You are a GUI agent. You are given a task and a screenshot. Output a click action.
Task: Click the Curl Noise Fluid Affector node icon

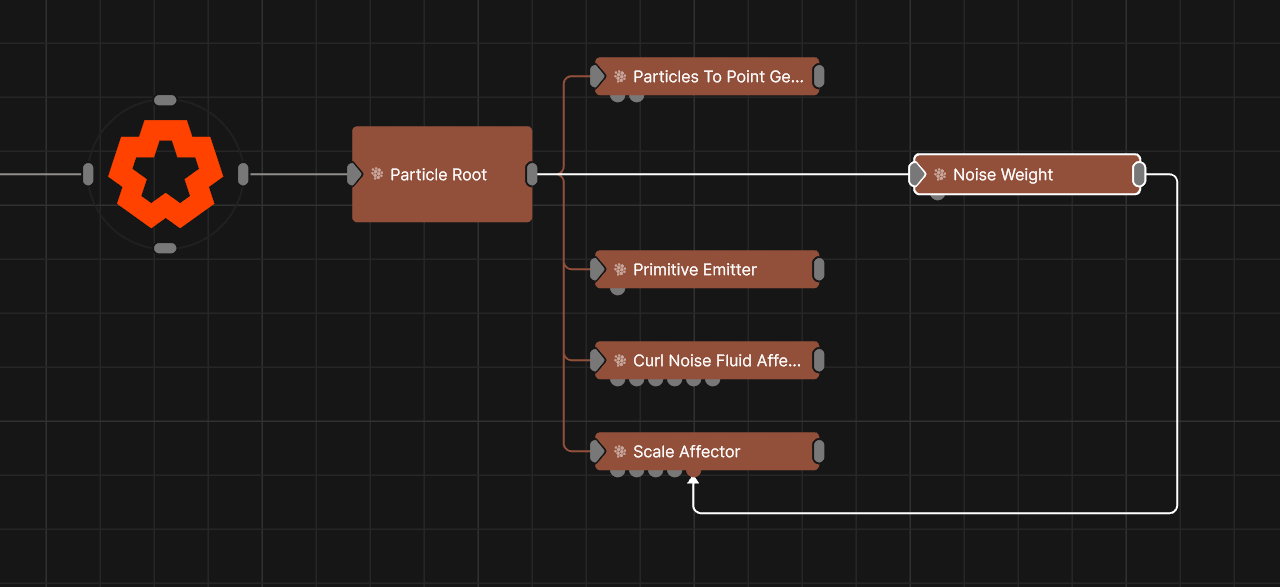point(620,361)
